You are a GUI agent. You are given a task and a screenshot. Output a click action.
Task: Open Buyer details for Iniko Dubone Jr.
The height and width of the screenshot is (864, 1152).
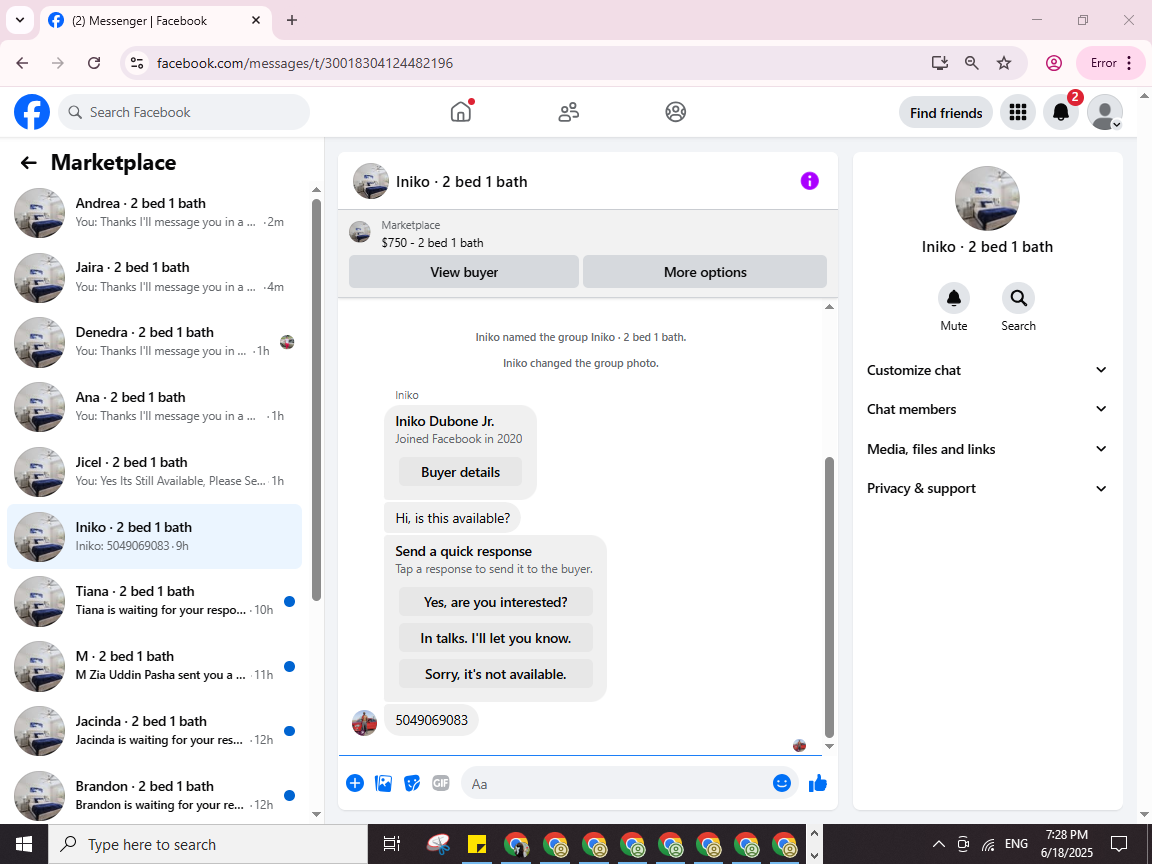[460, 472]
